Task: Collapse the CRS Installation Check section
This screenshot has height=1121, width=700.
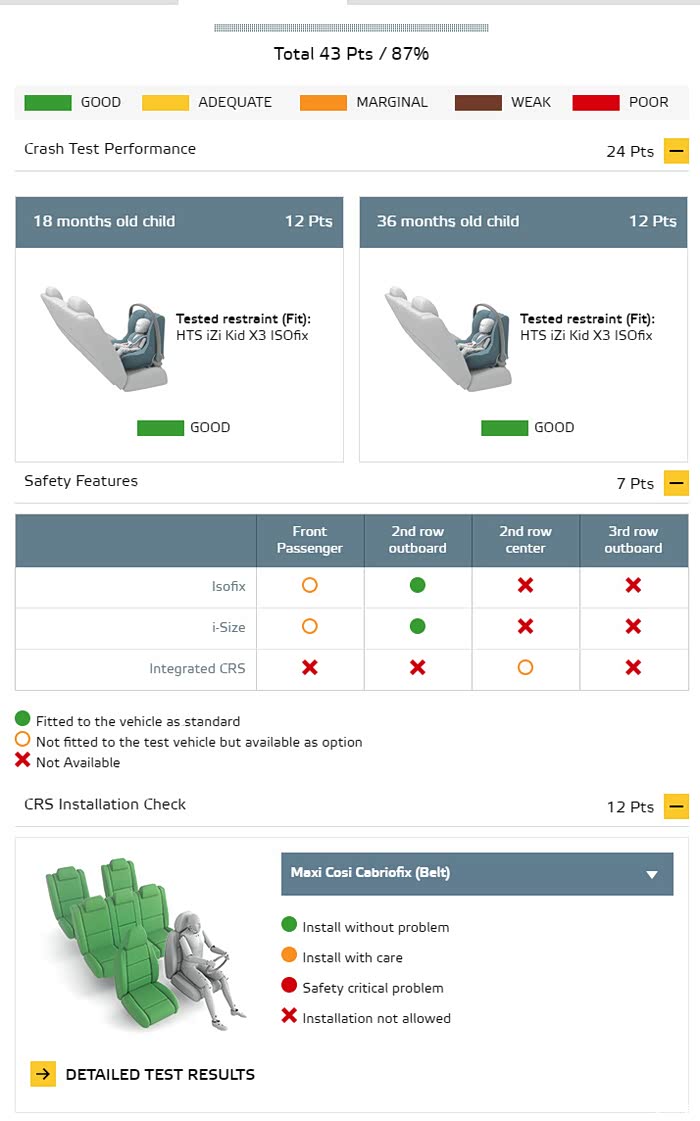Action: click(x=676, y=807)
